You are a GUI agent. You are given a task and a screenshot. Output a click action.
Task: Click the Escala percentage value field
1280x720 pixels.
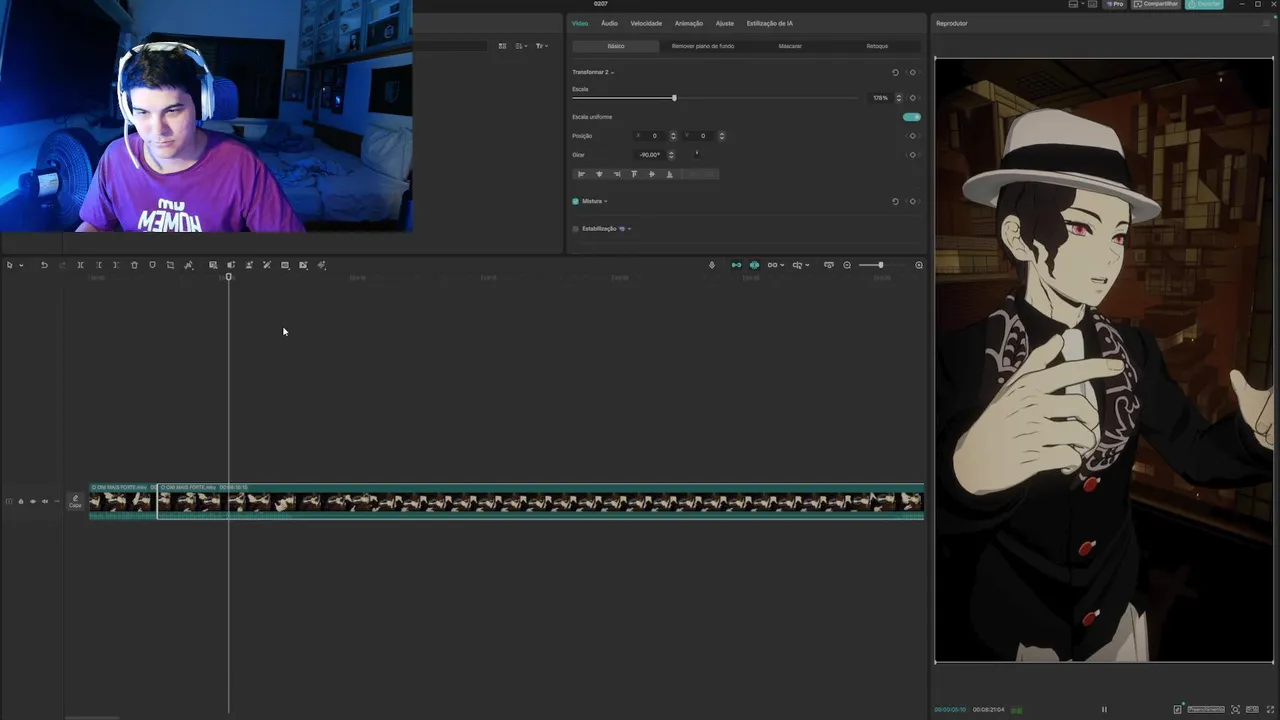[x=880, y=98]
